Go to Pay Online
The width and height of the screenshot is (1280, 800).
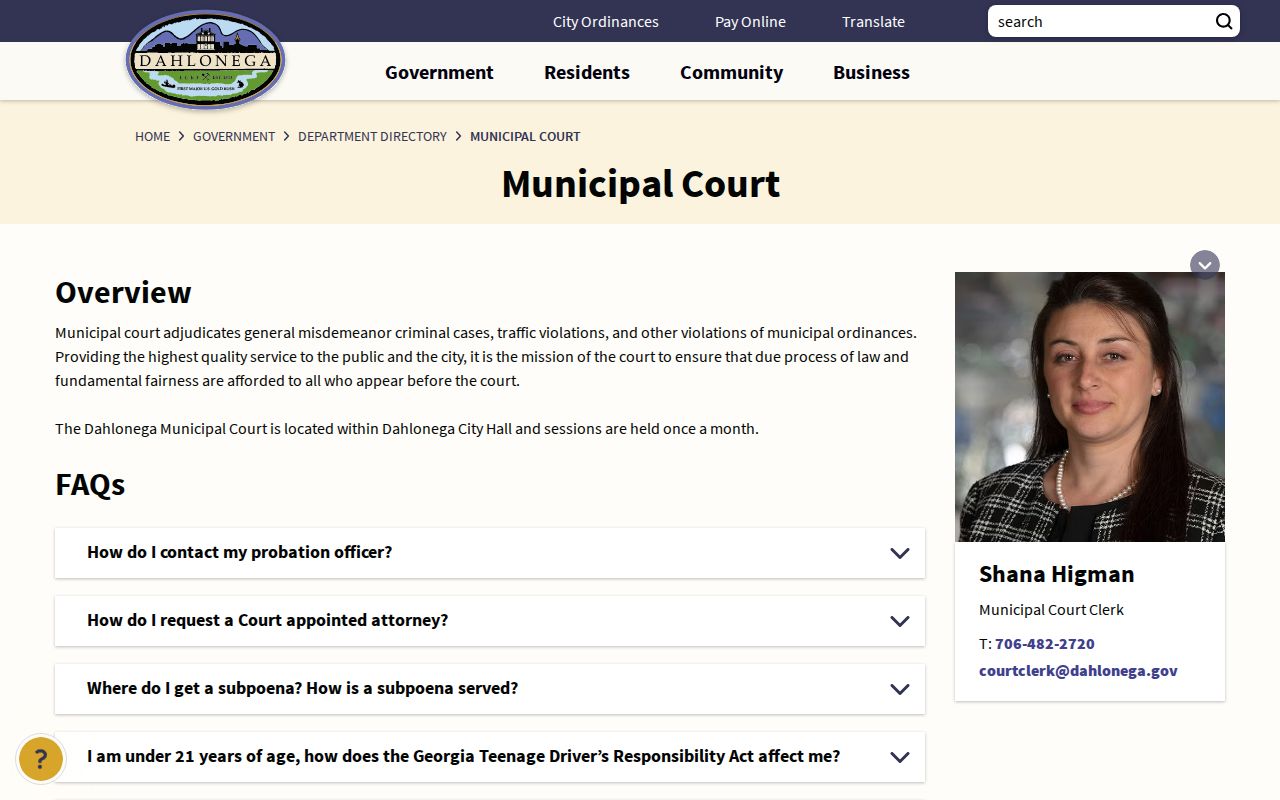(x=750, y=21)
